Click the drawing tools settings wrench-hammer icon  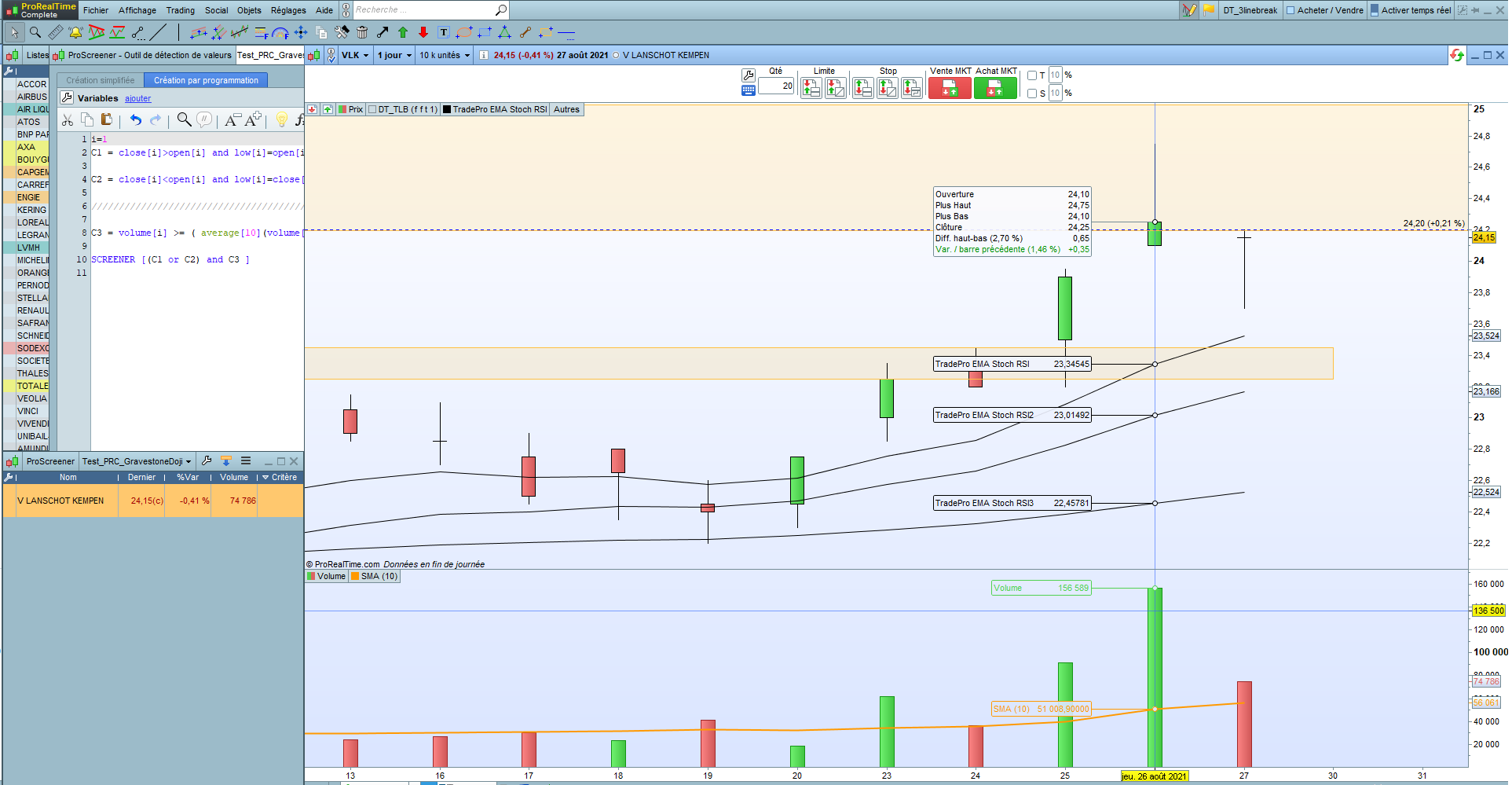pos(342,32)
